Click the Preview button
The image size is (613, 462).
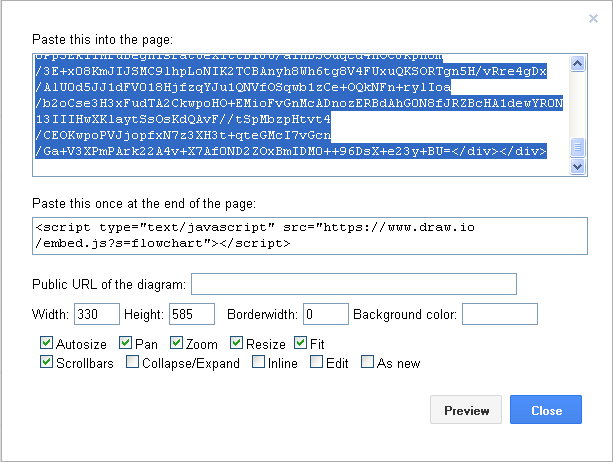pos(466,410)
